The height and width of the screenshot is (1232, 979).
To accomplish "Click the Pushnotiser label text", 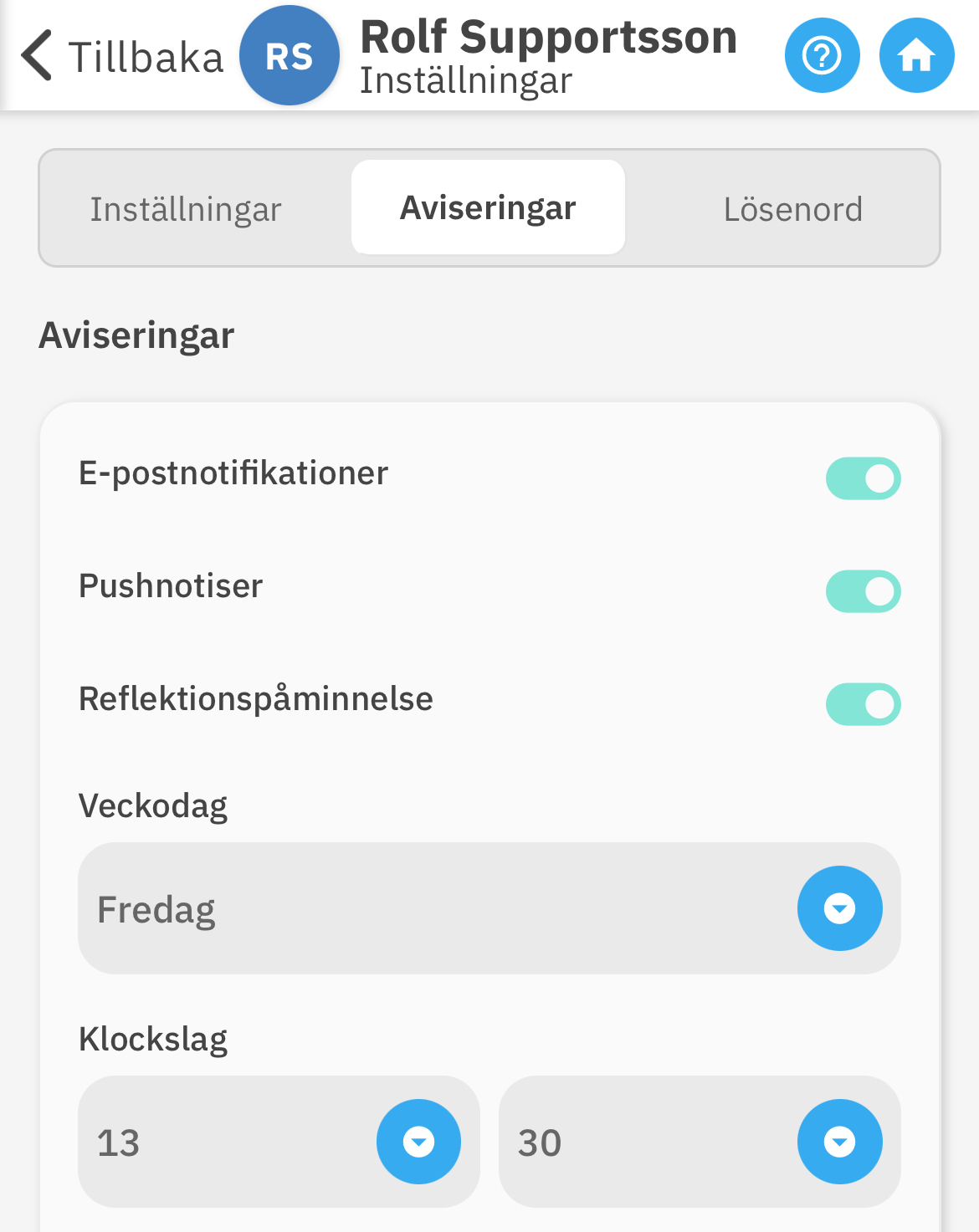I will (171, 586).
